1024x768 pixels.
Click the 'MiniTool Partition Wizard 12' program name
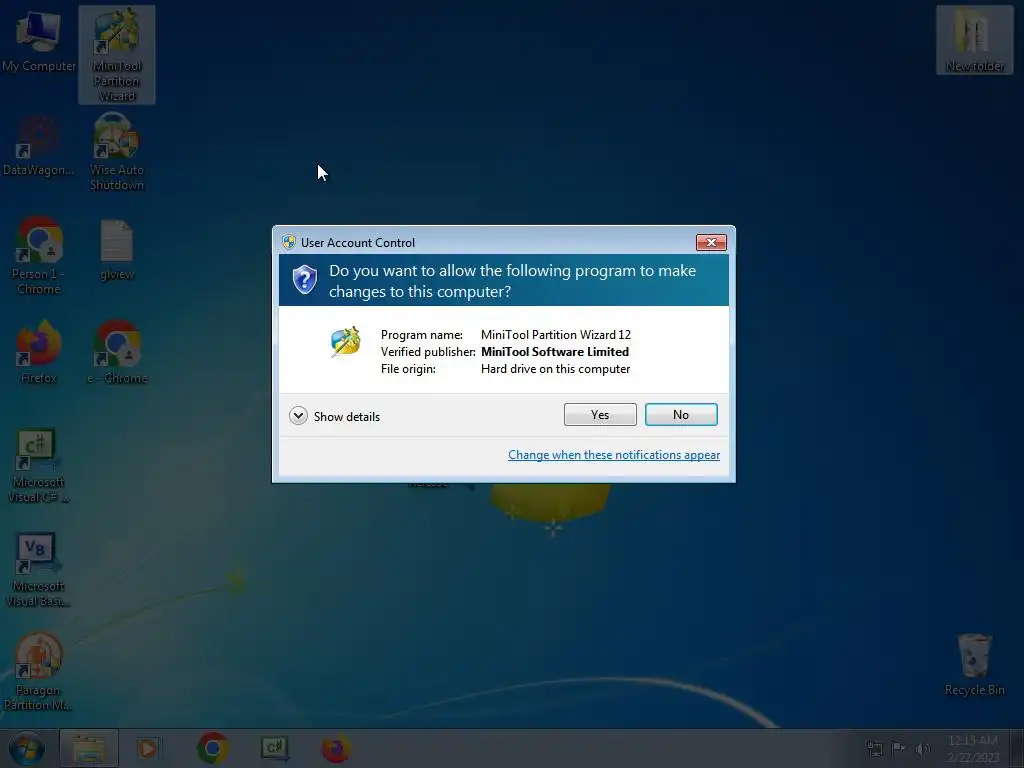point(556,335)
